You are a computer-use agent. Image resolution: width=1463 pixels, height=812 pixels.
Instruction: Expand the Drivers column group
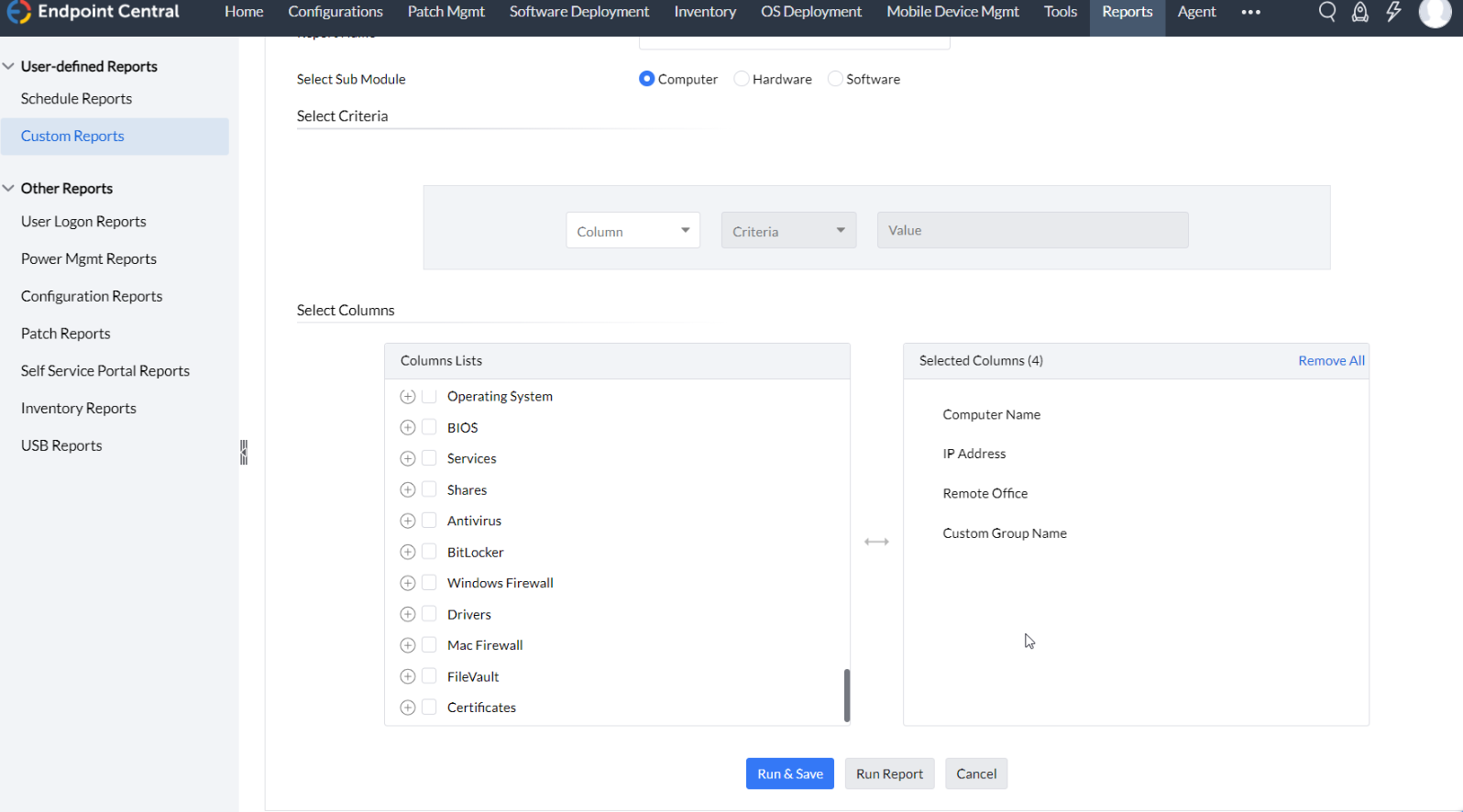click(408, 614)
